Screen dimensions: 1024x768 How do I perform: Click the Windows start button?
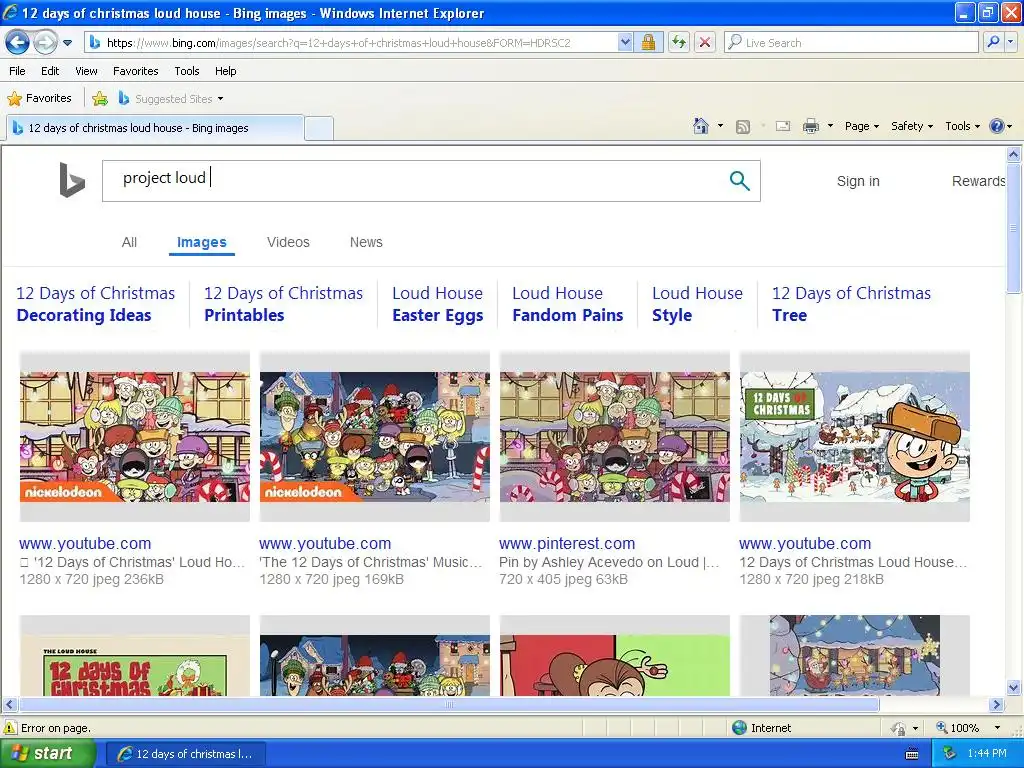point(46,754)
